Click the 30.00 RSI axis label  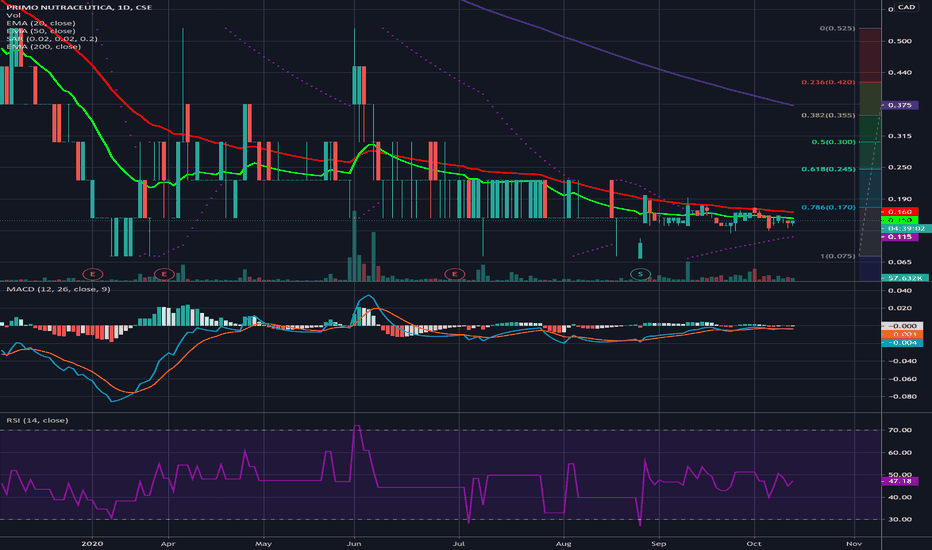(x=899, y=519)
